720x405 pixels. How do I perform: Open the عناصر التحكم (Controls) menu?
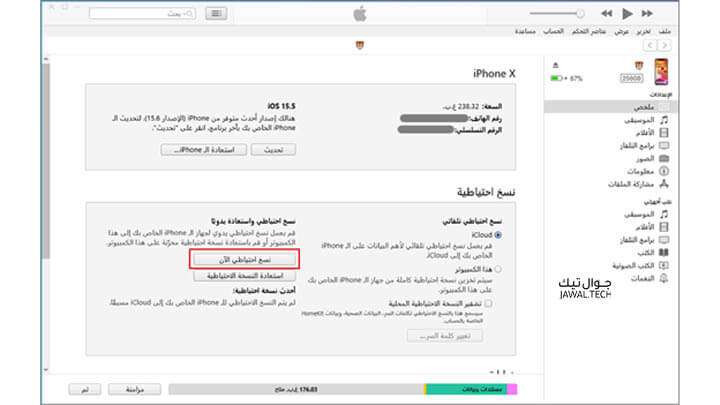click(x=589, y=31)
